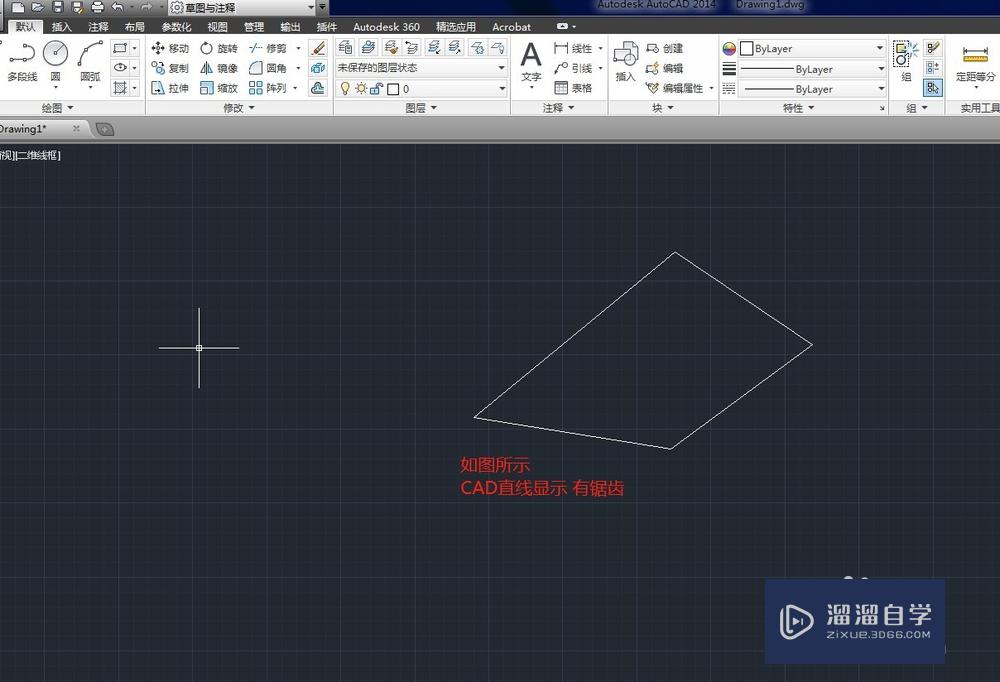The image size is (1000, 682).
Task: Expand the 圆角 (Fillet) dropdown arrow
Action: click(298, 68)
